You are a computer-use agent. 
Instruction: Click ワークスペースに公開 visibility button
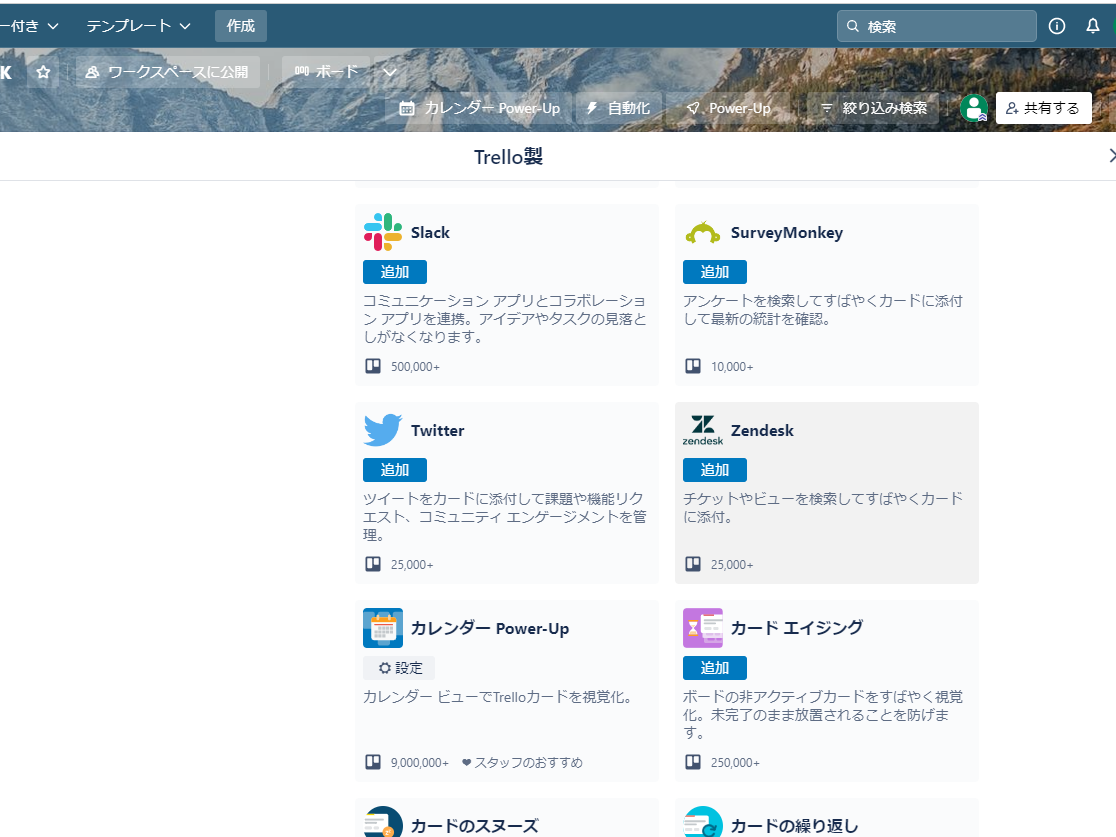[x=167, y=72]
